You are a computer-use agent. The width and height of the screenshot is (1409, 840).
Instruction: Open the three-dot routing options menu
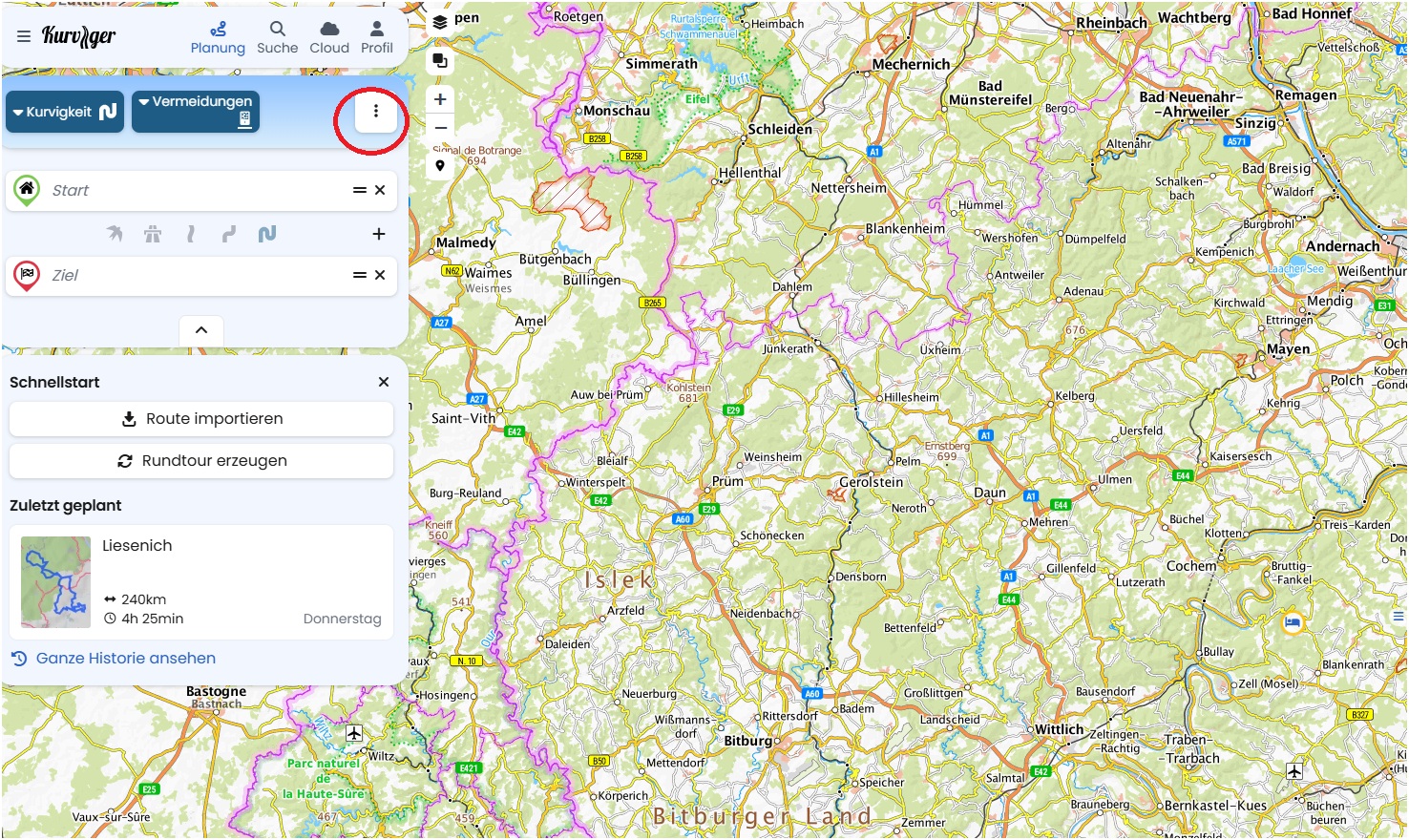pyautogui.click(x=375, y=112)
